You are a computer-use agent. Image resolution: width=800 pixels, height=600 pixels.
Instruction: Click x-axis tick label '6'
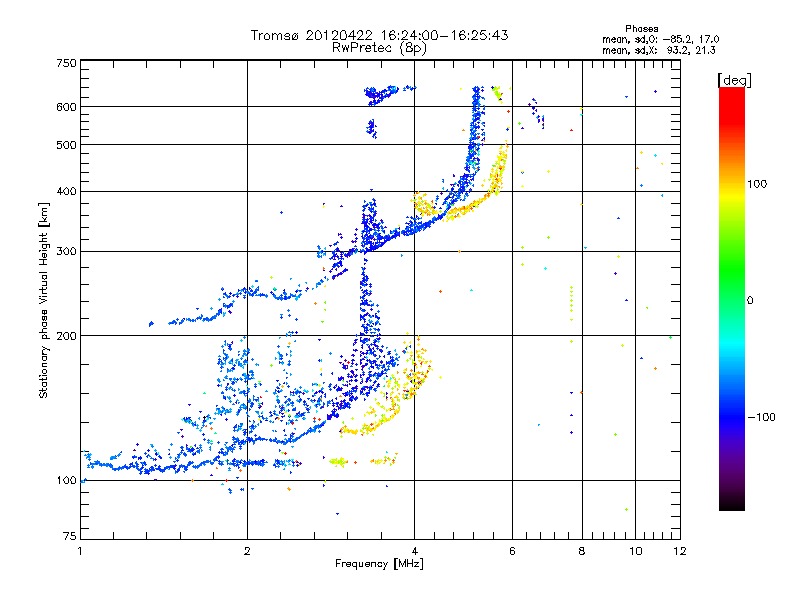(x=512, y=551)
